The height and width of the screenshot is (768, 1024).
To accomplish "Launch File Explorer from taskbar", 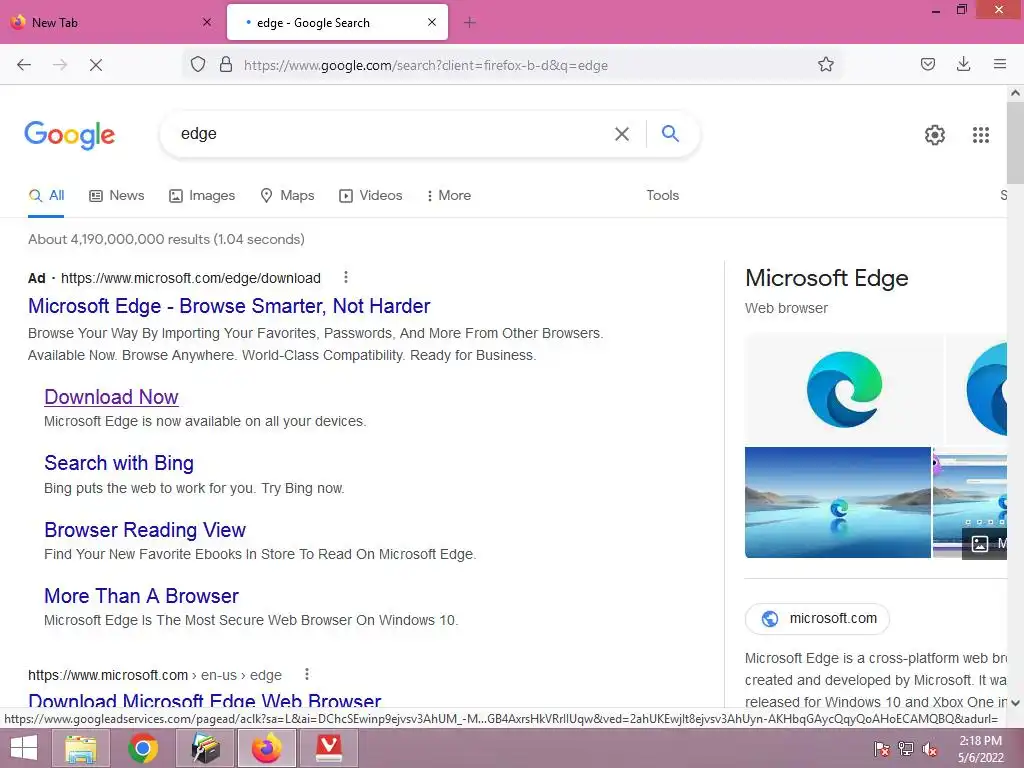I will coord(80,748).
